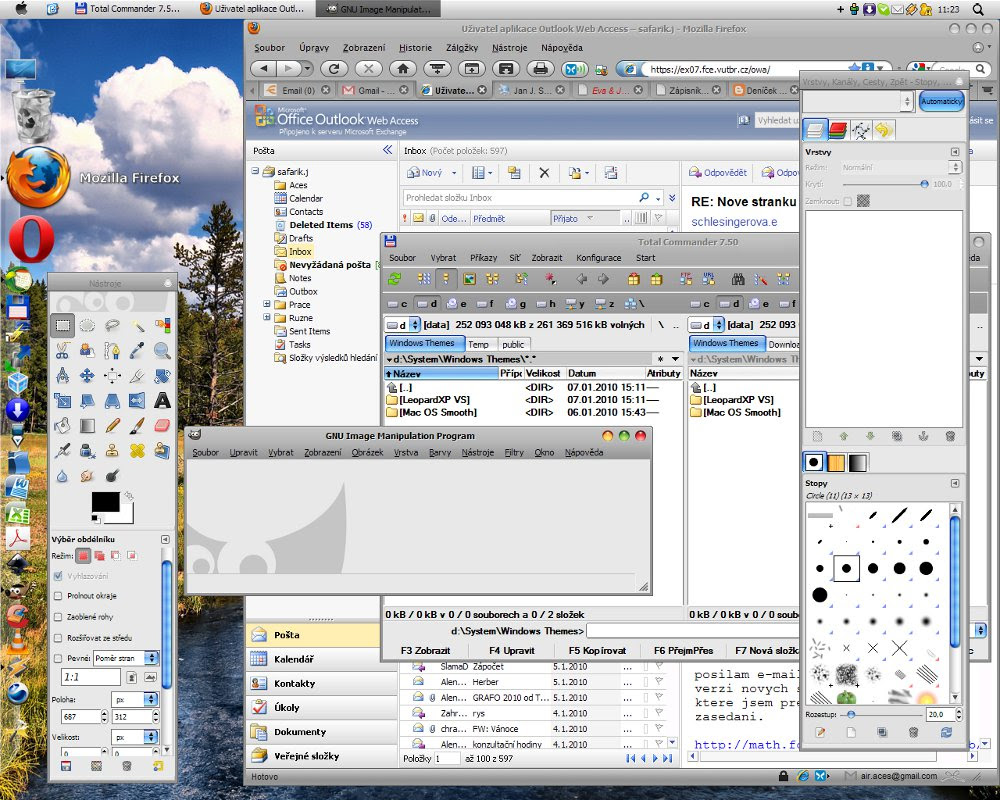Viewport: 1000px width, 800px height.
Task: Enable Rozšiřovat ze středu checkbox
Action: pos(59,638)
